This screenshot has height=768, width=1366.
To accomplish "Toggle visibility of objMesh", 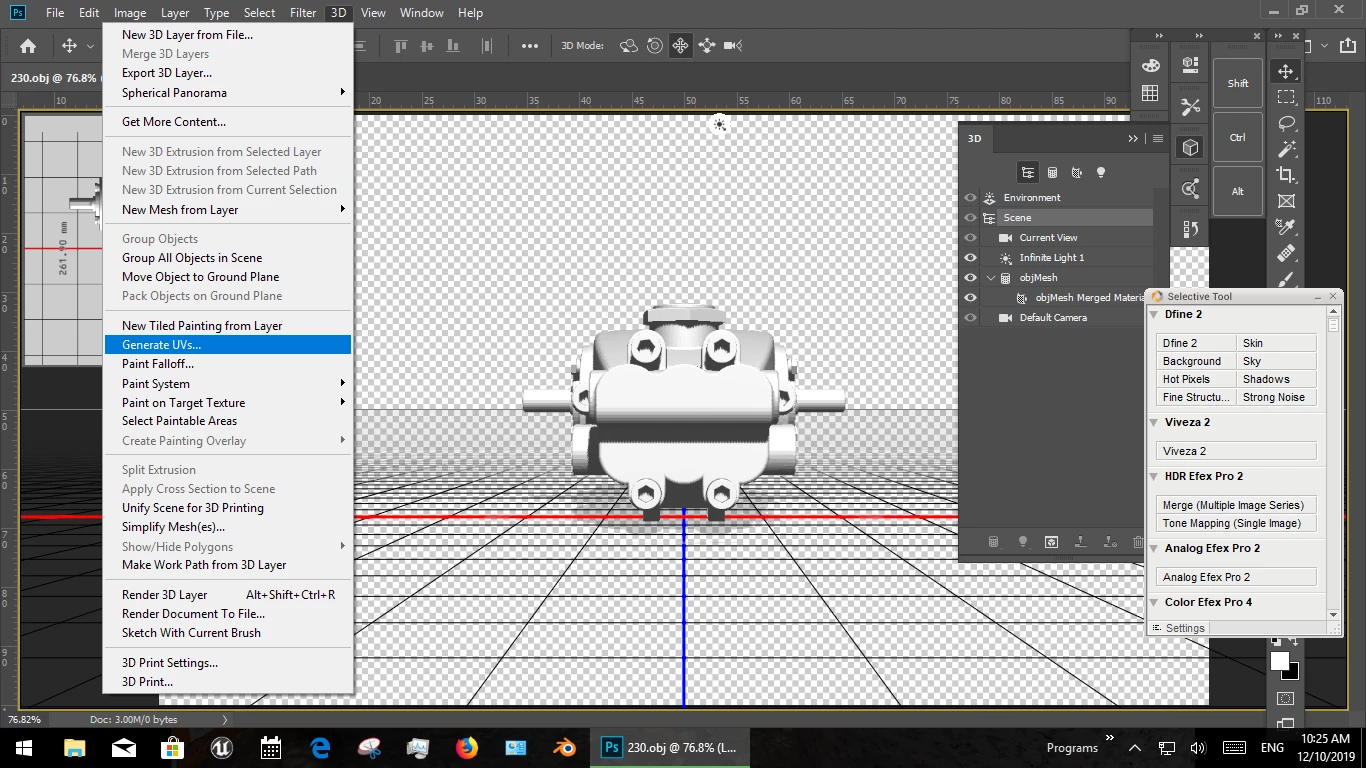I will (970, 277).
